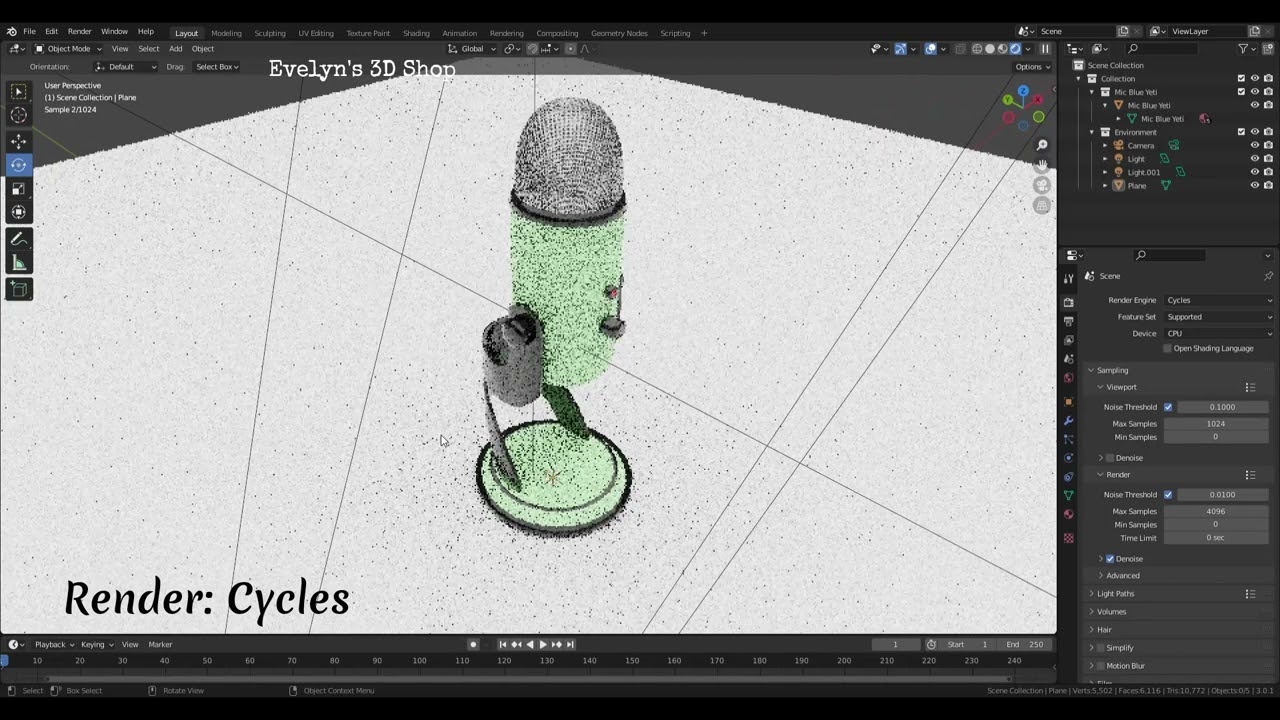The width and height of the screenshot is (1280, 720).
Task: Pick the Annotate pencil tool
Action: [19, 239]
